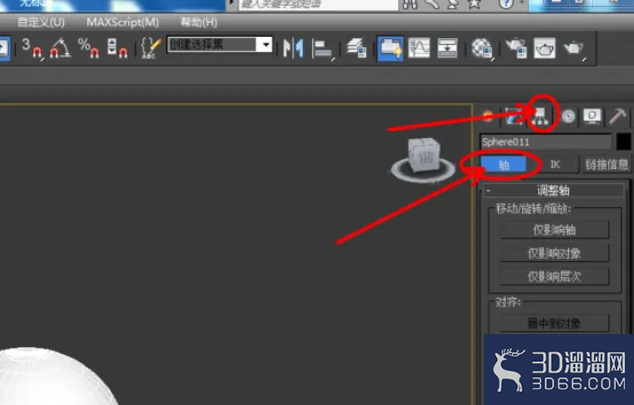Click the binoculars search icon

click(x=409, y=4)
